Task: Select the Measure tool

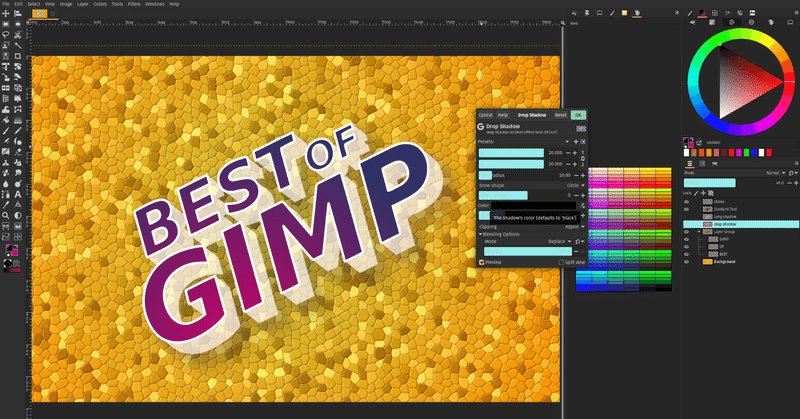Action: (x=18, y=206)
